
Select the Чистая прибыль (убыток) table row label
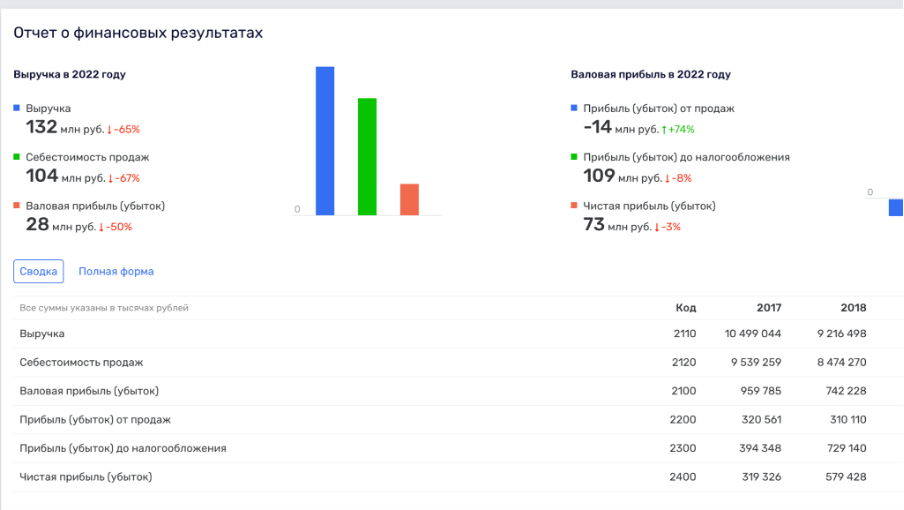pyautogui.click(x=86, y=477)
